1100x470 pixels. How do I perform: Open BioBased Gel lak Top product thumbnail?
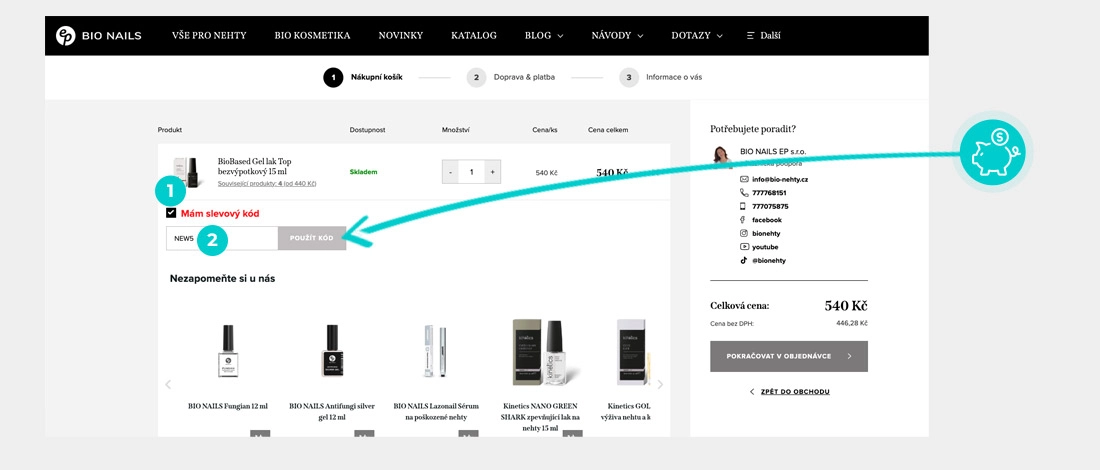[186, 173]
